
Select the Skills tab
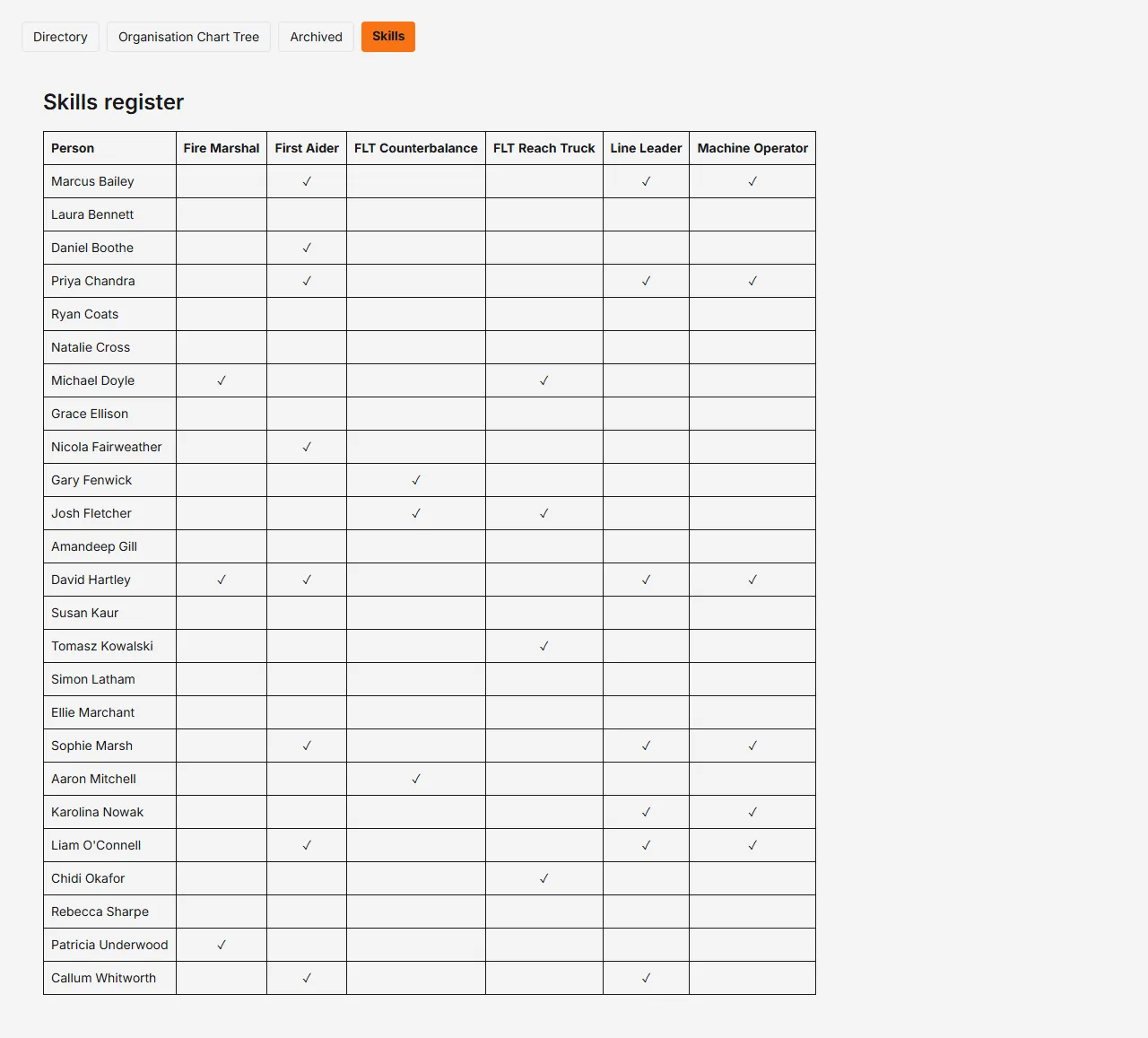pyautogui.click(x=388, y=37)
